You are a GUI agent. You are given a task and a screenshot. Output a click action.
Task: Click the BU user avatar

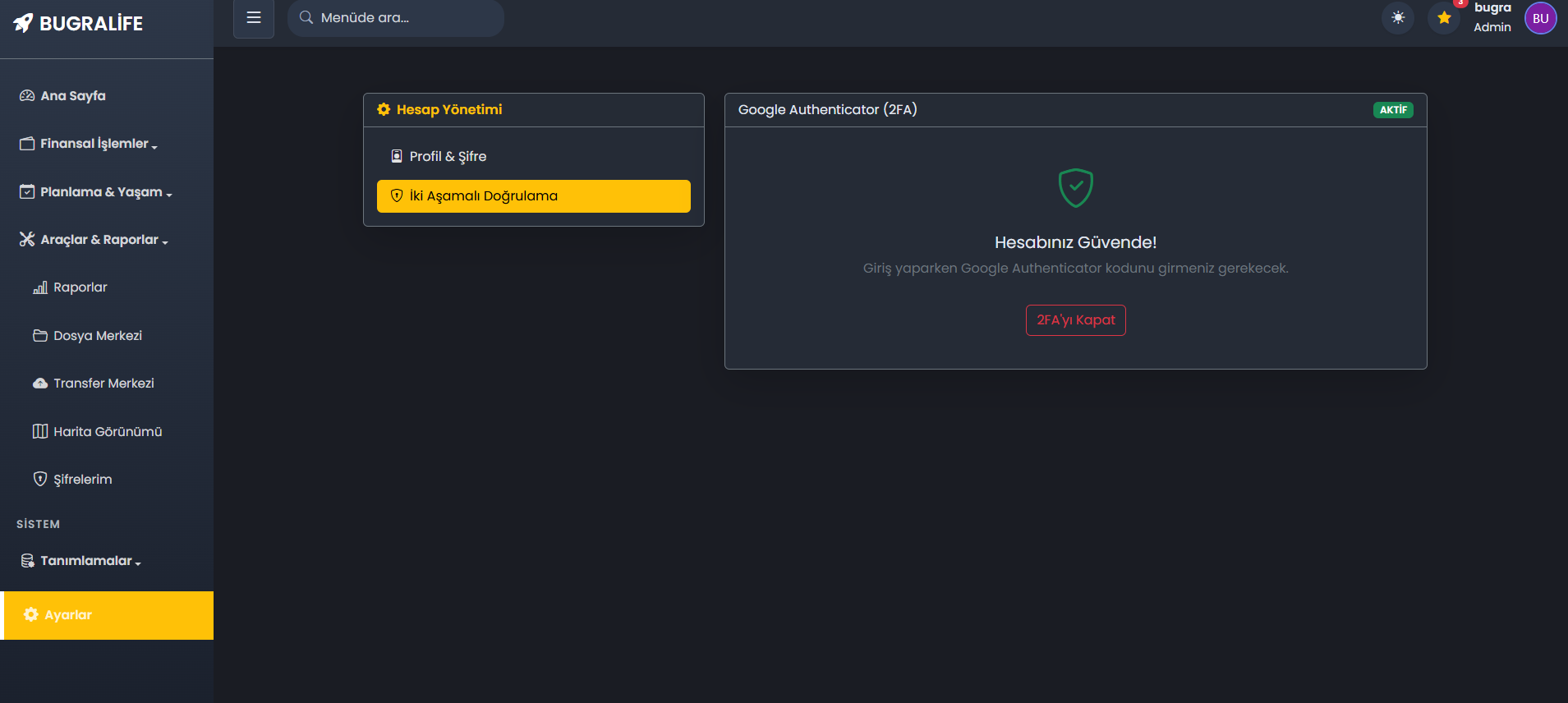(1540, 18)
